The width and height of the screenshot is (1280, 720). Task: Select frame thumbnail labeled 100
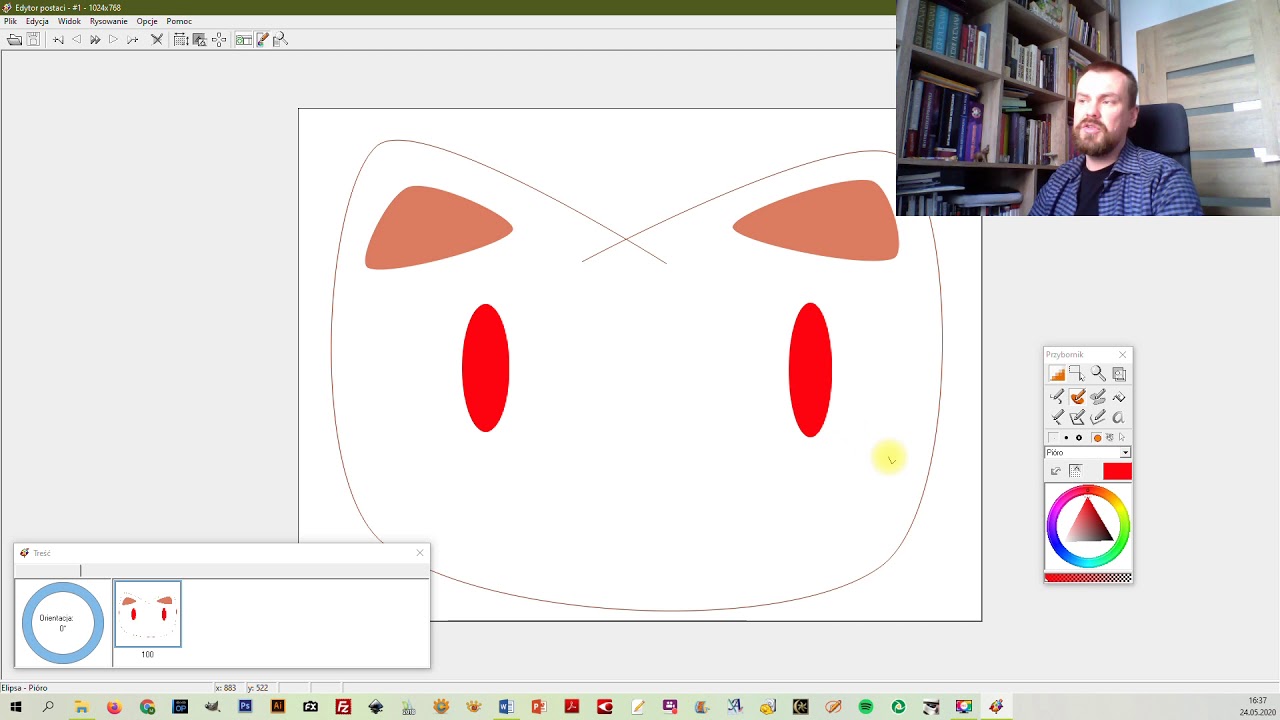click(x=148, y=614)
